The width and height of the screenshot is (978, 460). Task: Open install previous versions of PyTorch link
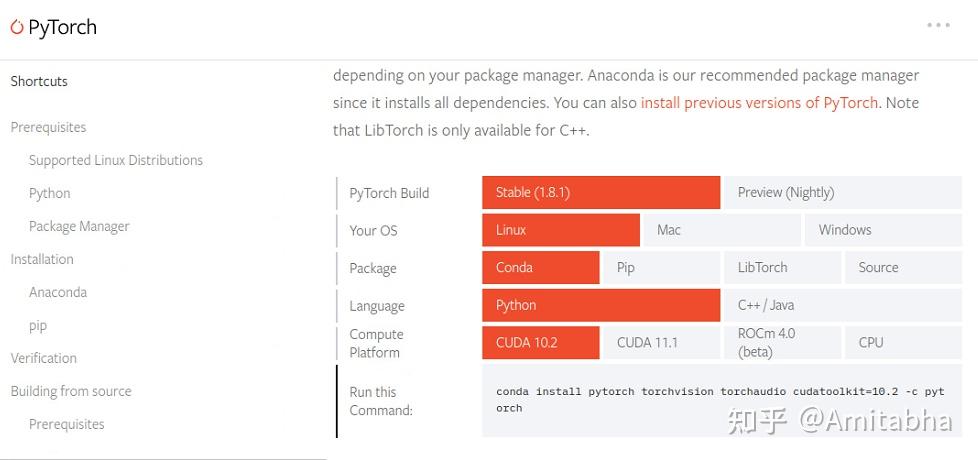(x=759, y=103)
